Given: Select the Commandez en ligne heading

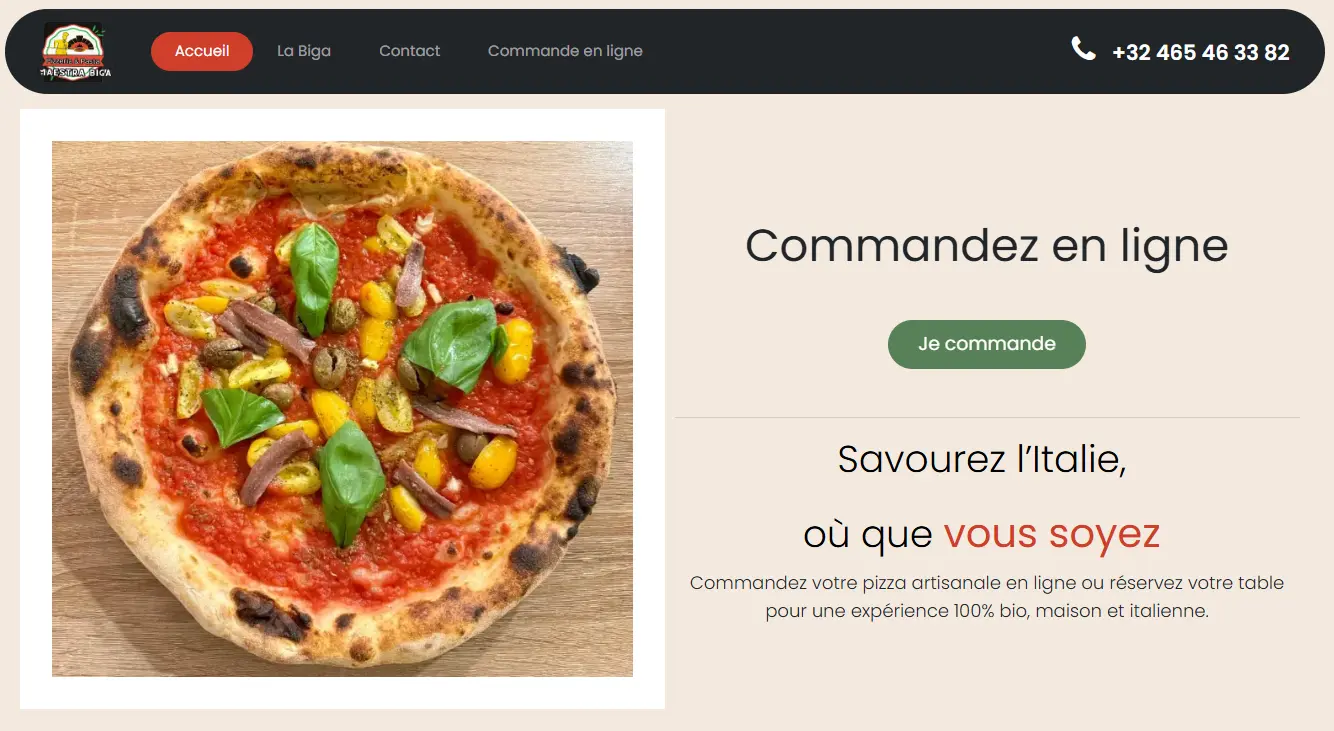Looking at the screenshot, I should [x=987, y=246].
